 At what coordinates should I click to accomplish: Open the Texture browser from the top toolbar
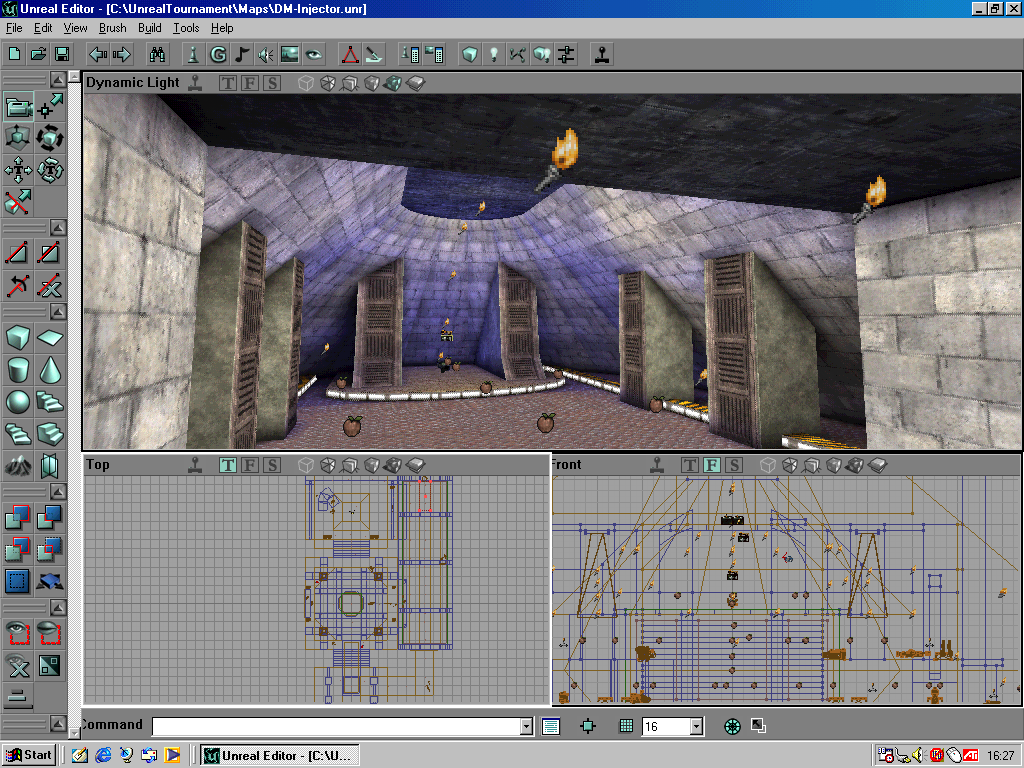click(291, 54)
